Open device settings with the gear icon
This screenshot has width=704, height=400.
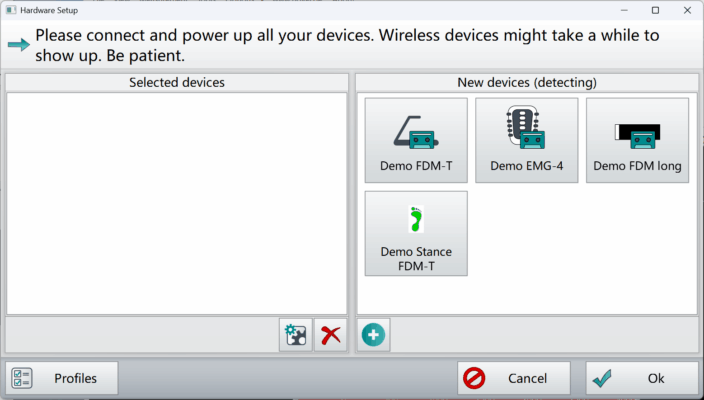295,335
